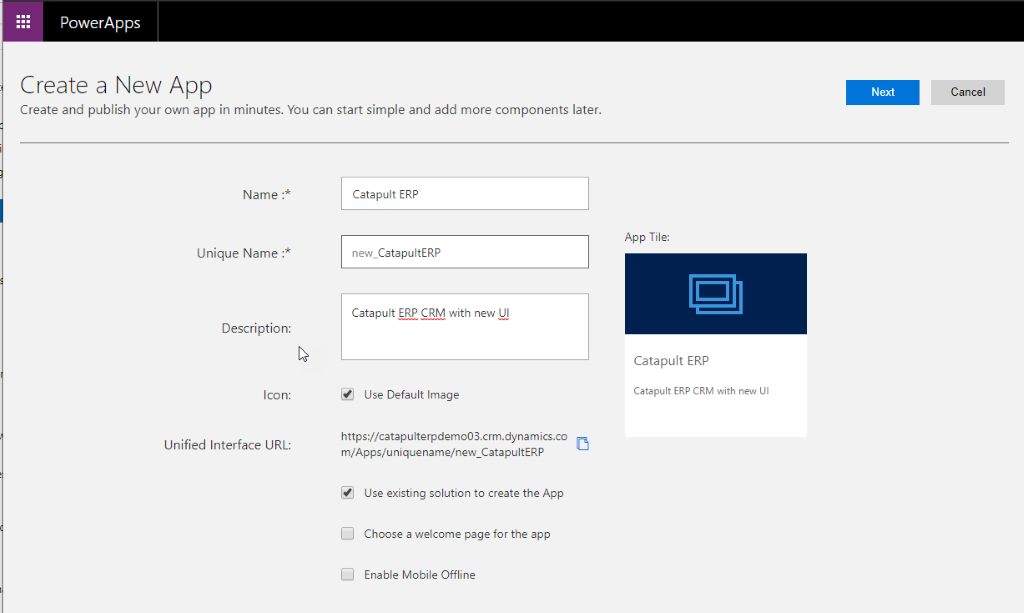The height and width of the screenshot is (613, 1024).
Task: Copy the Unified Interface URL icon
Action: [583, 444]
